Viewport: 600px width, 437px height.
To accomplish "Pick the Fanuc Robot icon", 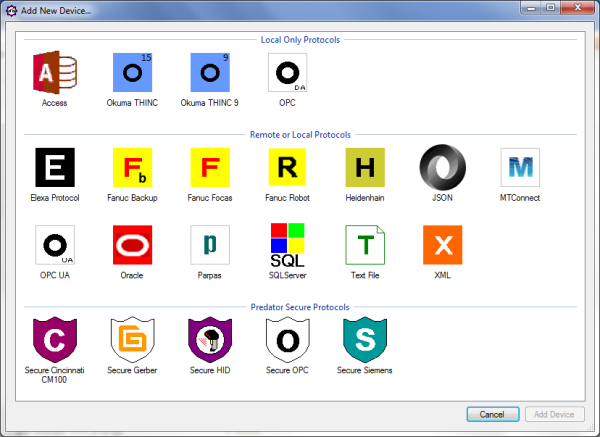I will [287, 167].
